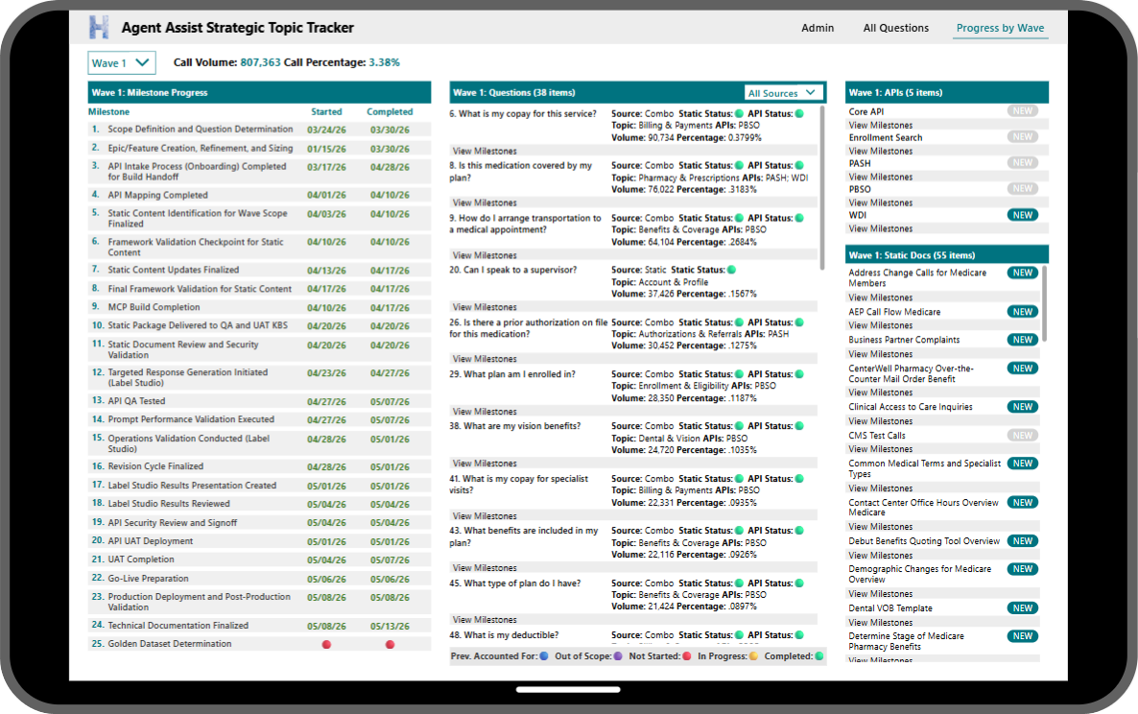Select Technical Documentation Finalized milestone
The width and height of the screenshot is (1138, 714).
259,625
